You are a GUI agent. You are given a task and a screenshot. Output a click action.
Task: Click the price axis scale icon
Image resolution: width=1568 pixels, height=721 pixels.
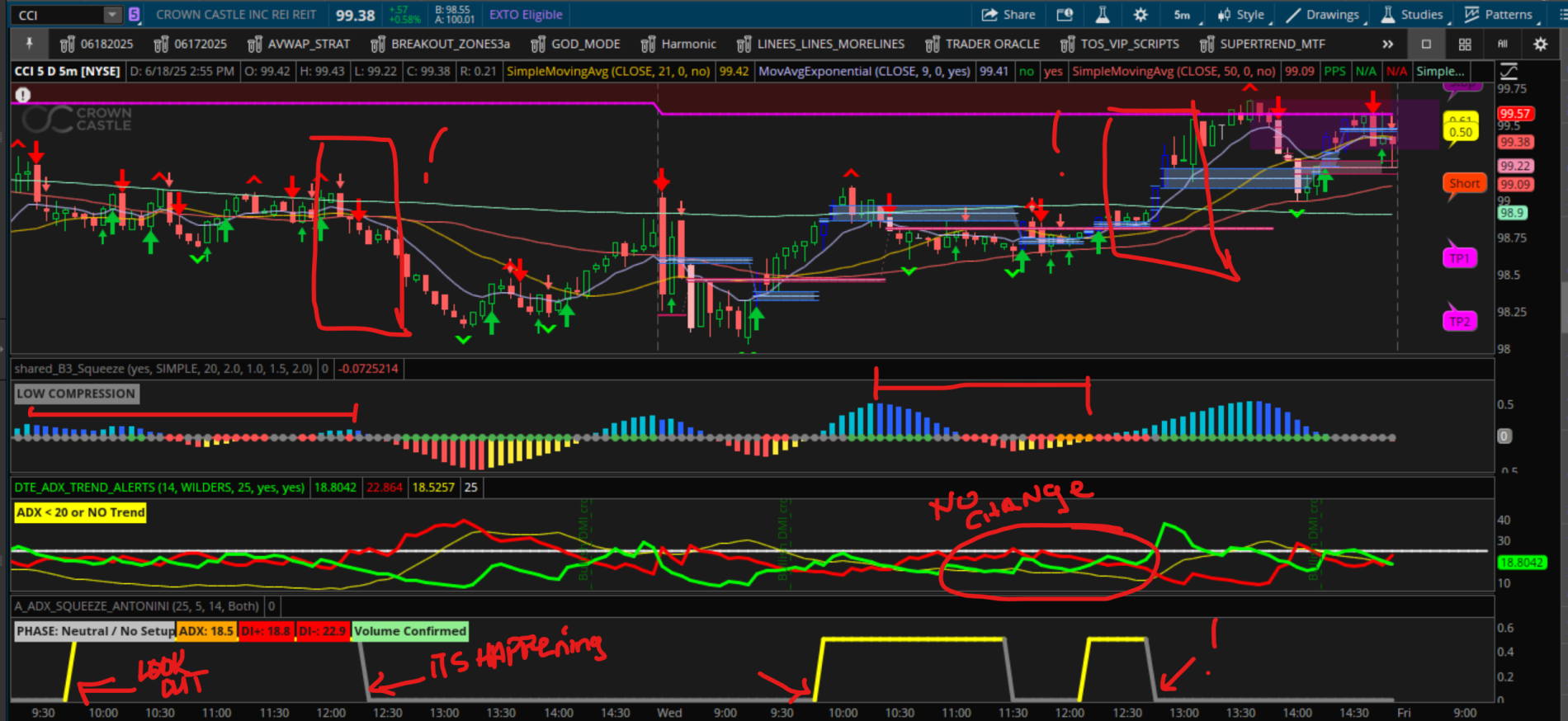tap(1509, 72)
